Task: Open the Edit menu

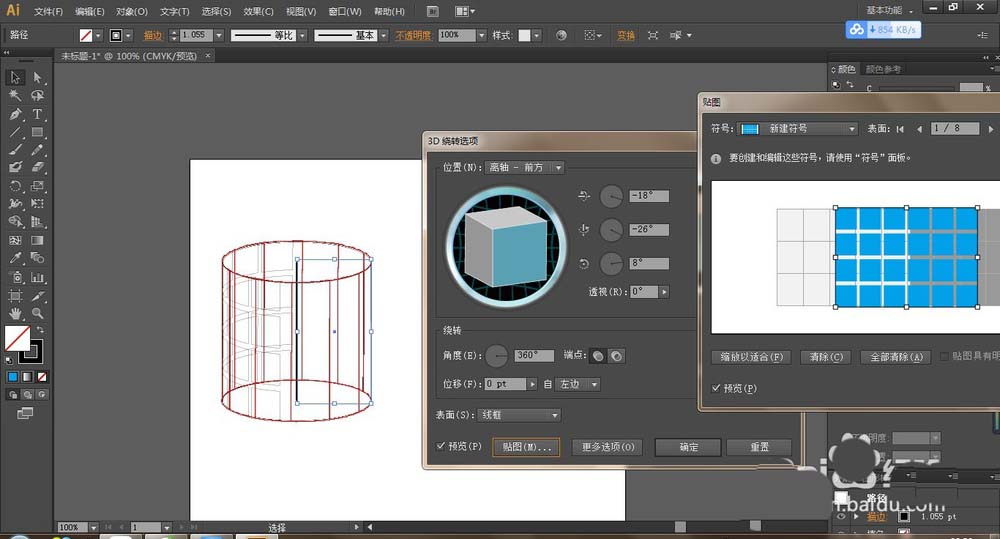Action: 89,11
